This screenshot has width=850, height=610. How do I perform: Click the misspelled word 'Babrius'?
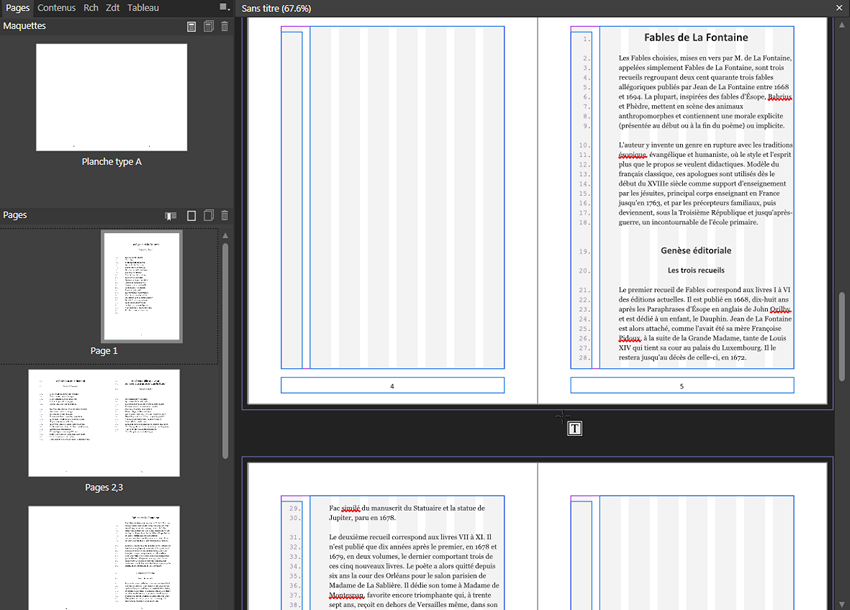pos(780,97)
